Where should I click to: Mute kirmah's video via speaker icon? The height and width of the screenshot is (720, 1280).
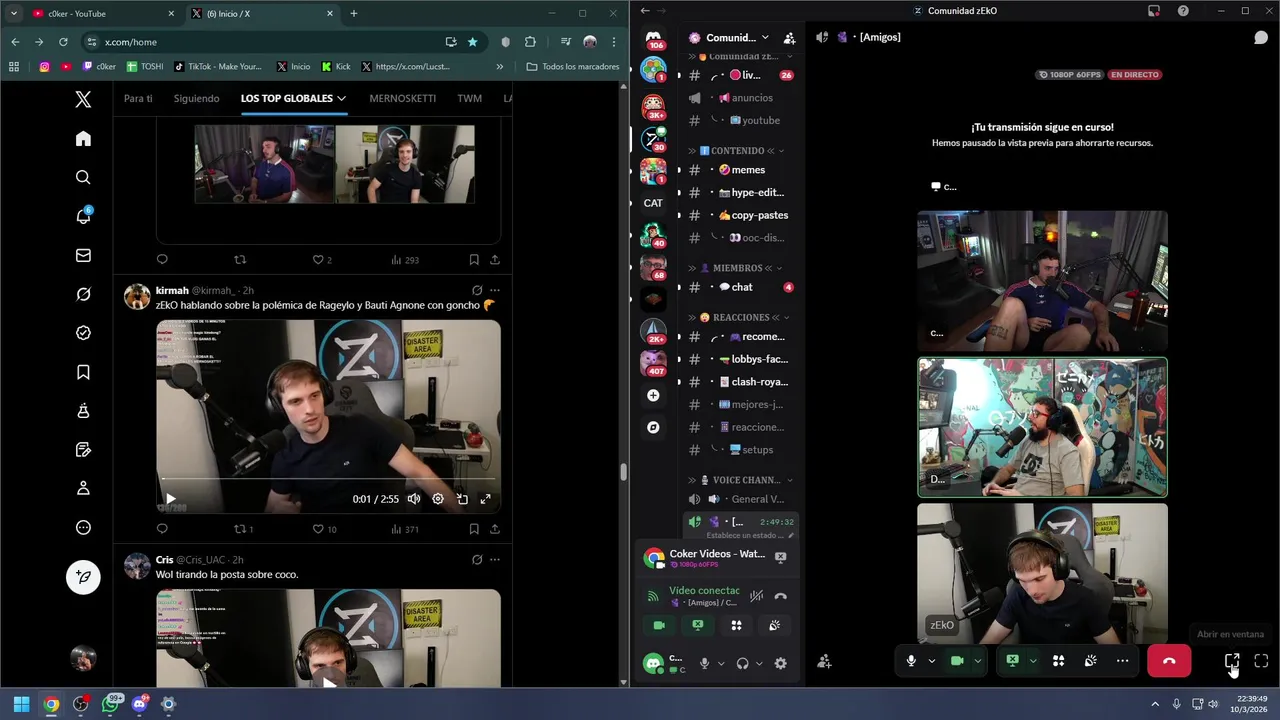pyautogui.click(x=414, y=499)
